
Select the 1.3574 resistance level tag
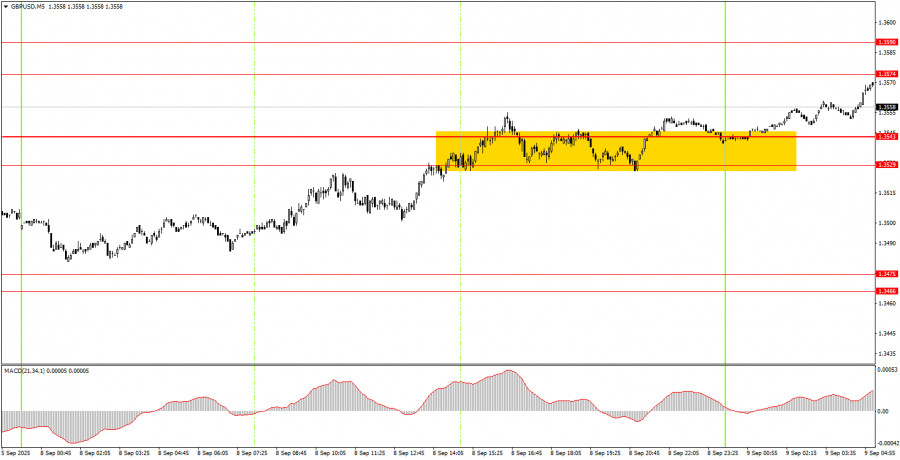[x=886, y=74]
